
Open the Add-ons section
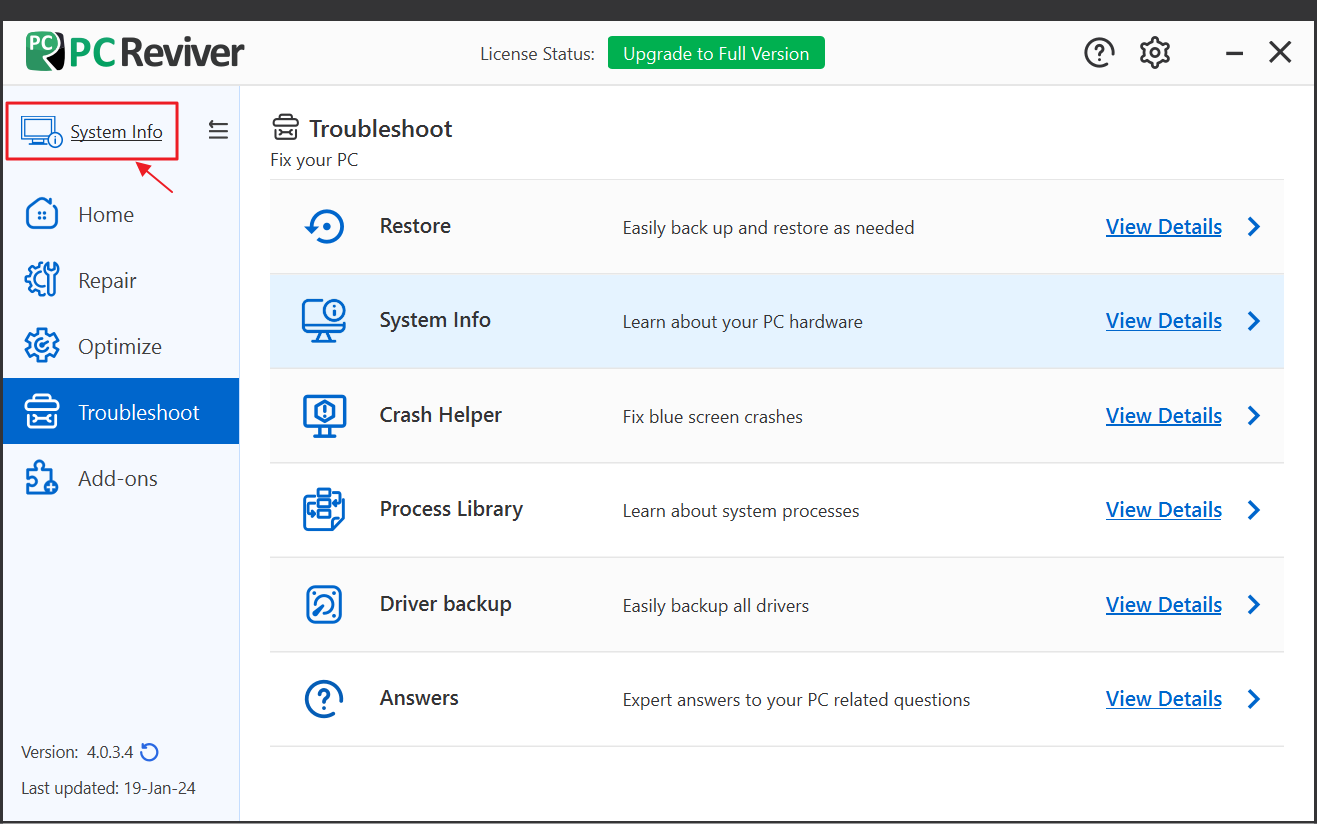click(x=117, y=479)
